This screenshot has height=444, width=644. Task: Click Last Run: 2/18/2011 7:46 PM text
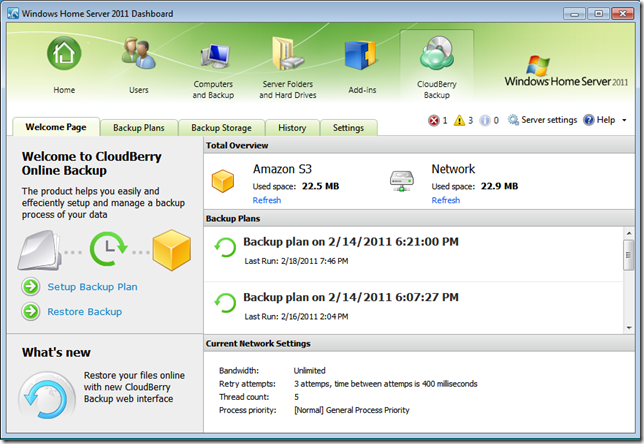[x=296, y=261]
